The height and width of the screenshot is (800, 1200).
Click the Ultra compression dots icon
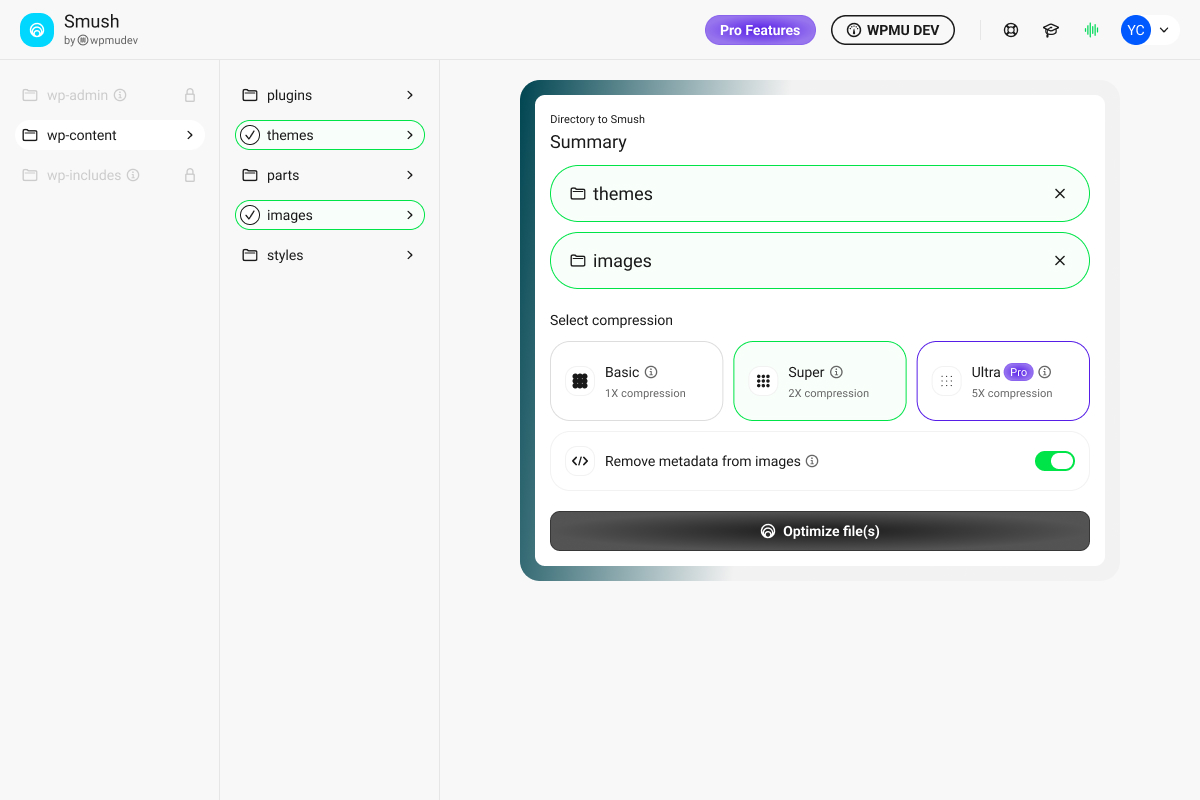pyautogui.click(x=946, y=381)
